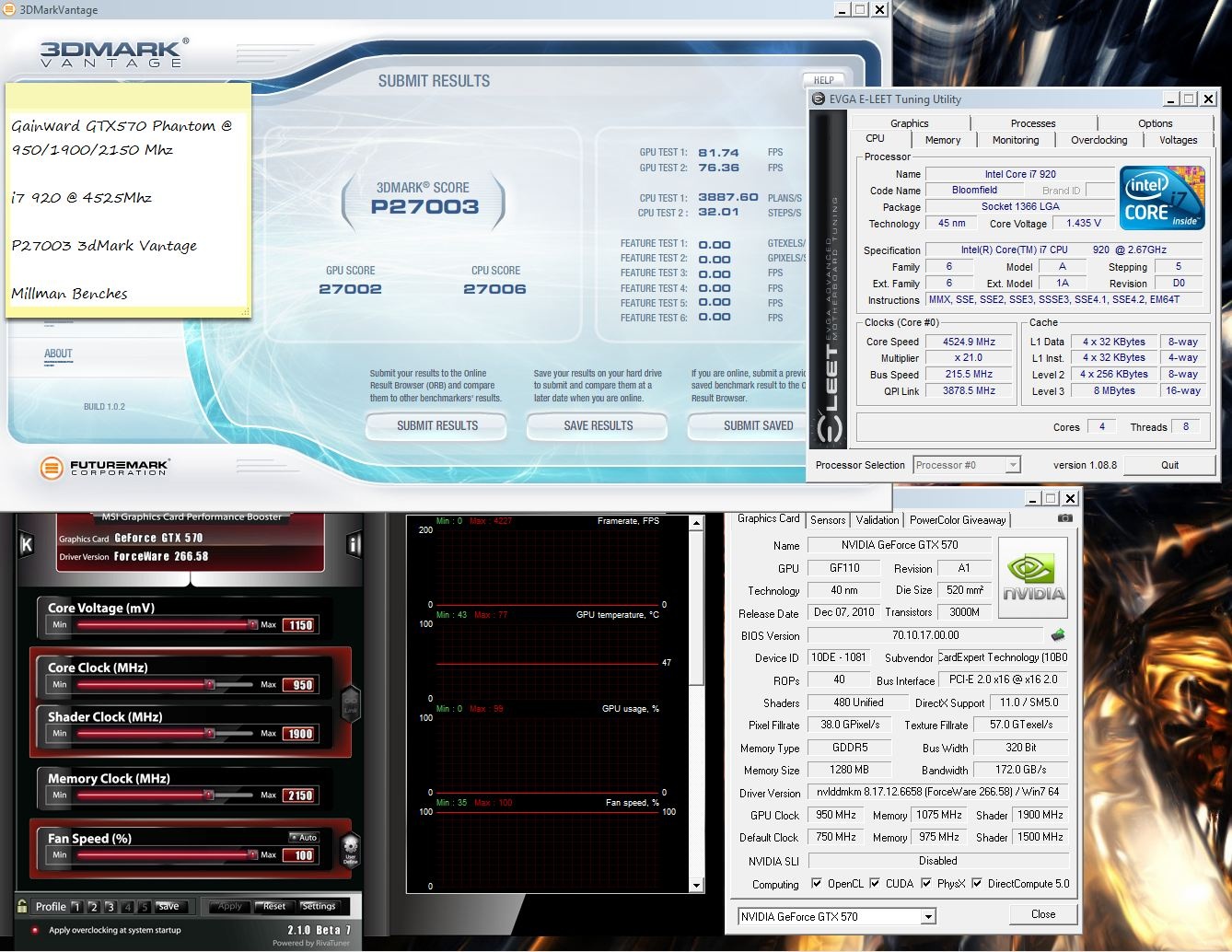1232x952 pixels.
Task: Click the EVGA E-LEET title bar icon
Action: pyautogui.click(x=818, y=99)
